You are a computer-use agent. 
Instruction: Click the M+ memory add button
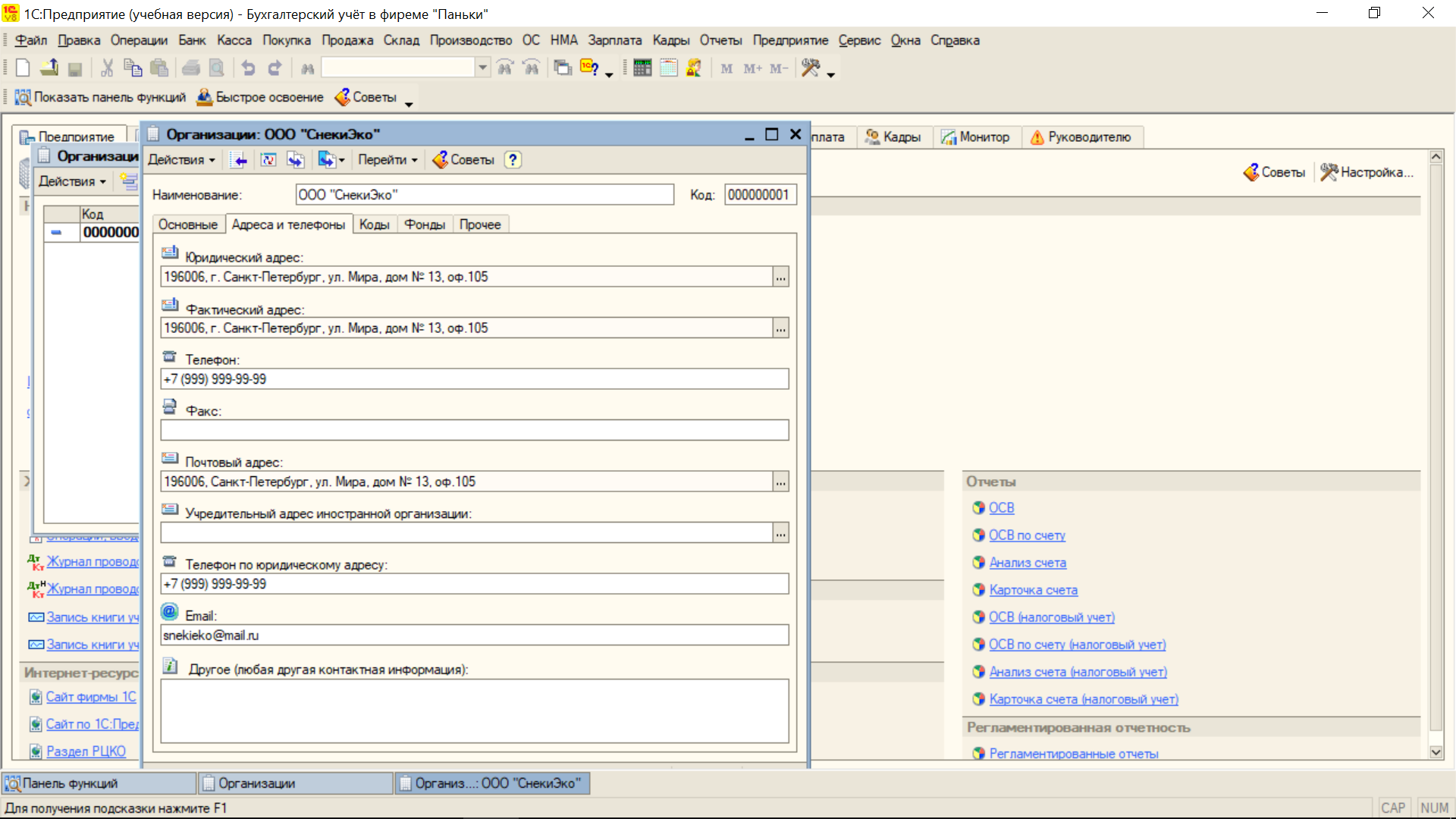(x=752, y=68)
